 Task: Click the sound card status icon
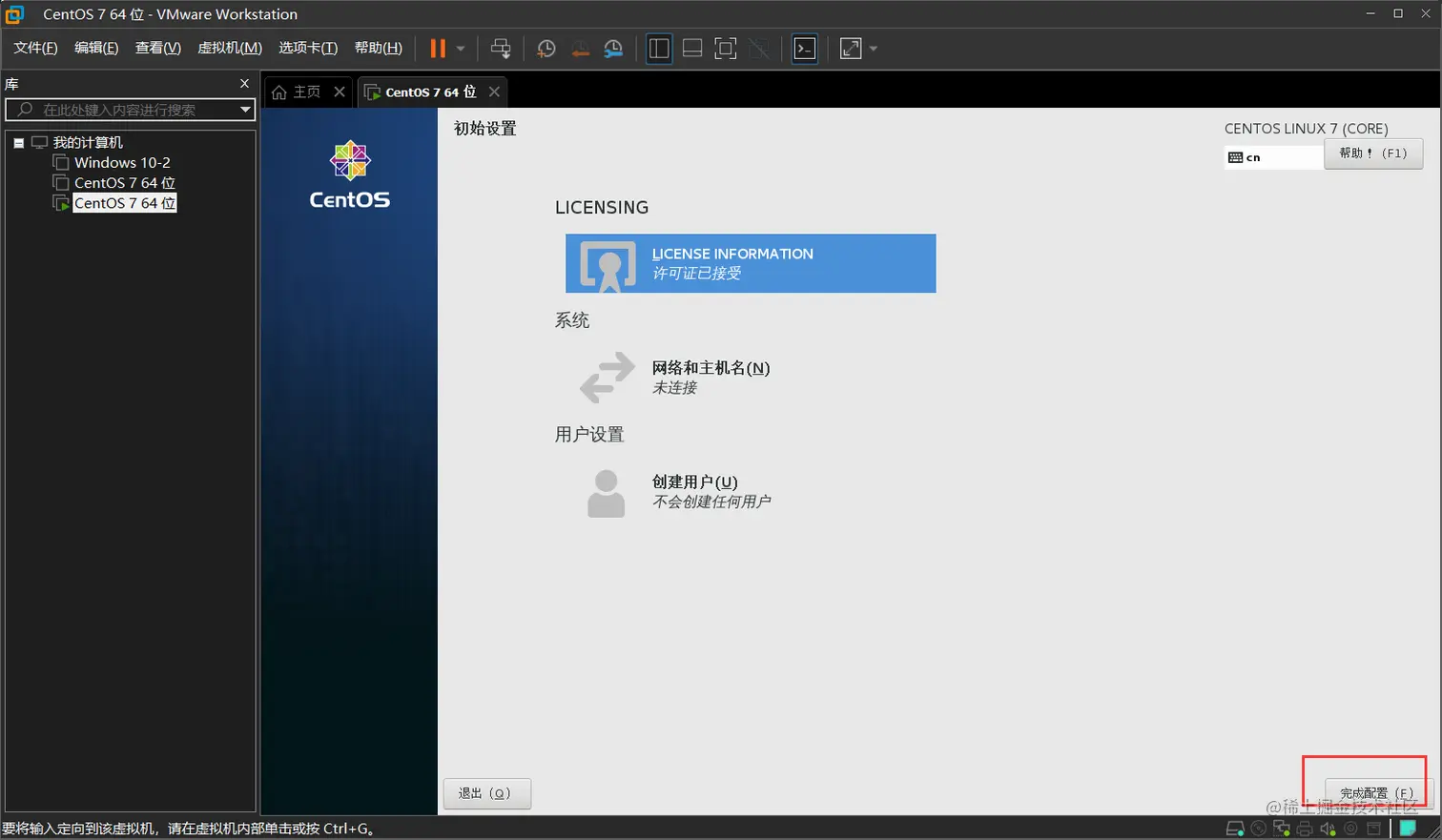[1328, 829]
